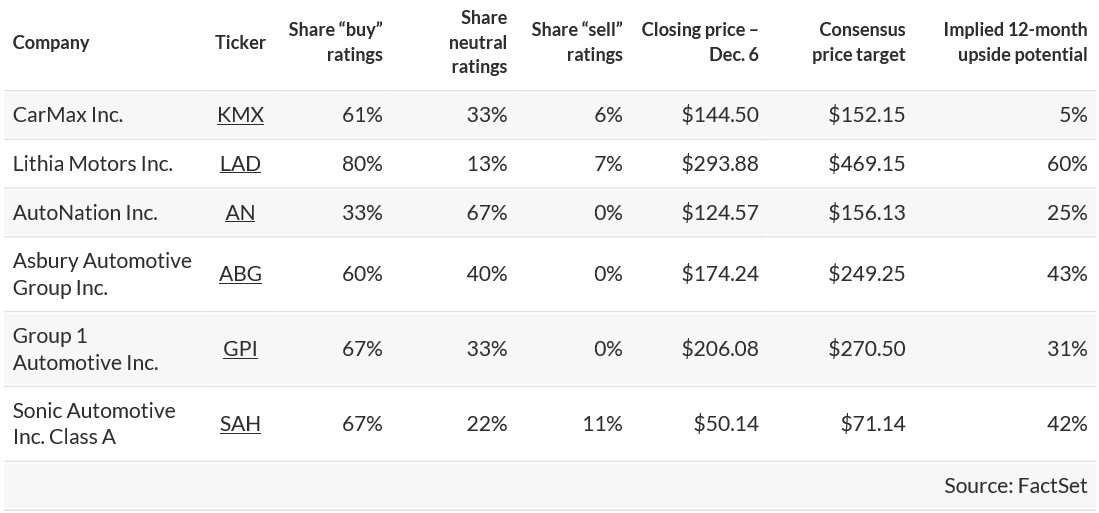
Task: Click Share "sell" ratings header
Action: pos(577,42)
